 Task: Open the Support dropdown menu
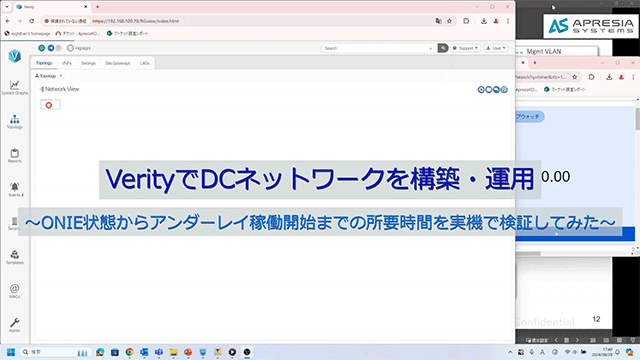click(465, 48)
